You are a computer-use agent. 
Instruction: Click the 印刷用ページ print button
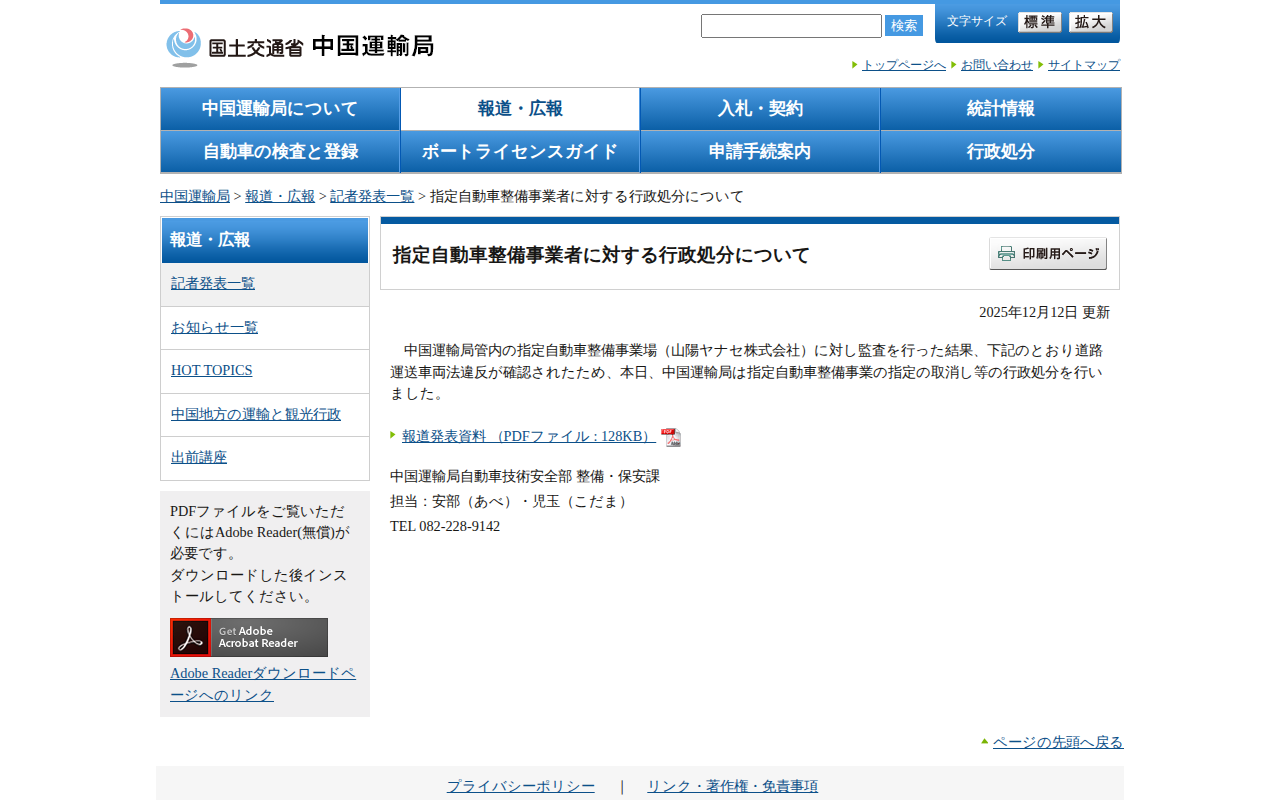1048,253
